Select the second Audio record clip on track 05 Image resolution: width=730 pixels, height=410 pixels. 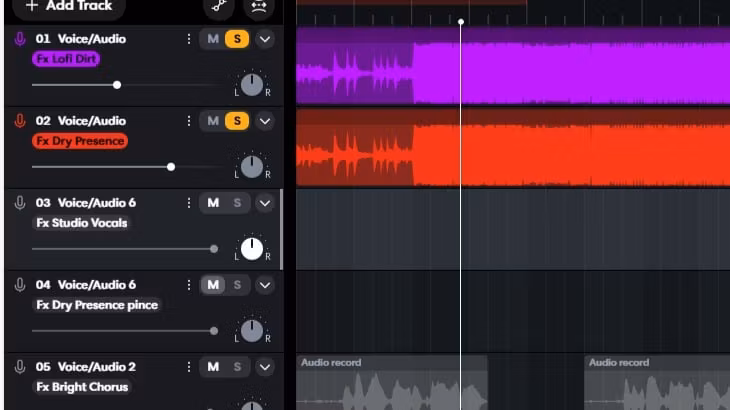click(x=657, y=383)
